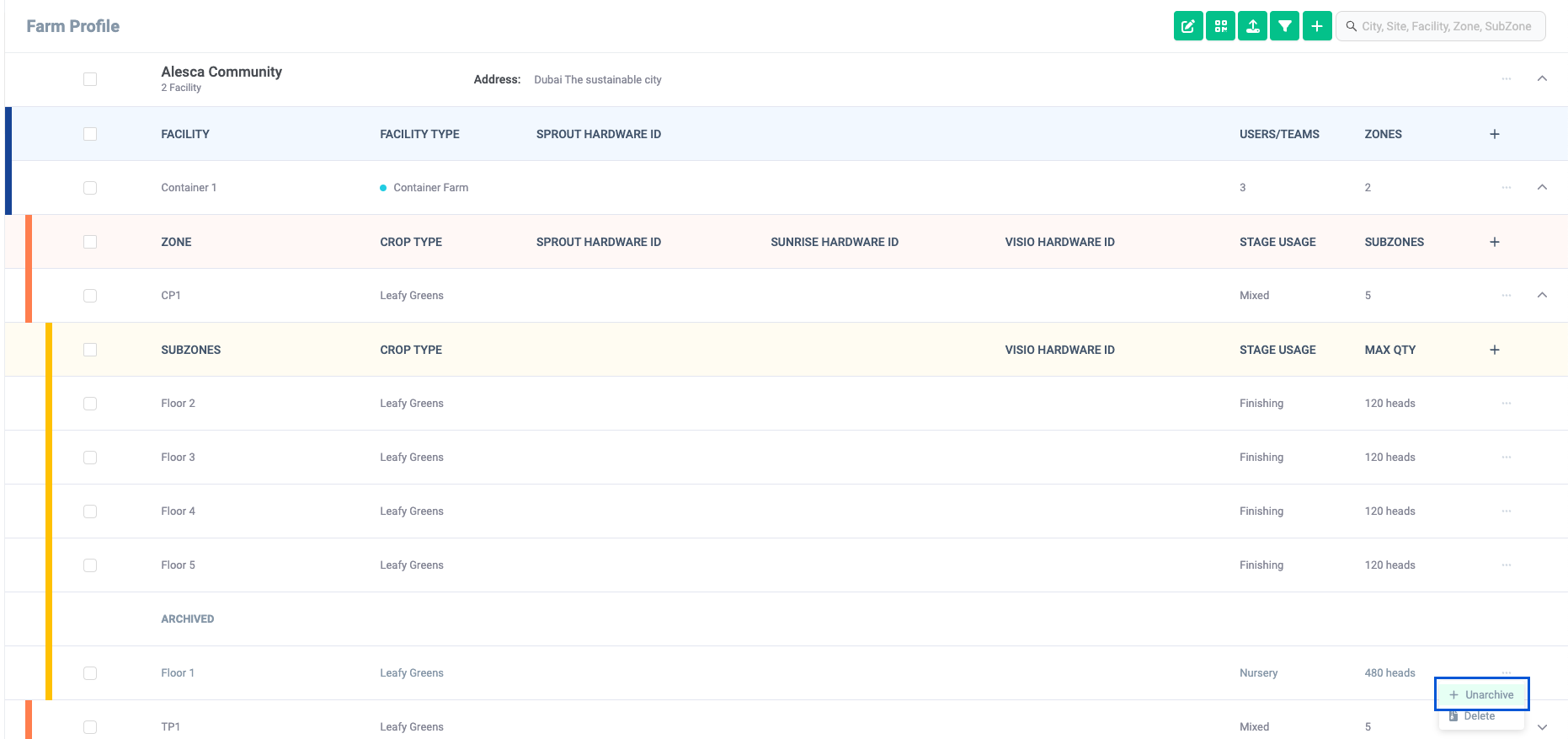Viewport: 1568px width, 739px height.
Task: Open the green filter funnel icon
Action: (x=1284, y=26)
